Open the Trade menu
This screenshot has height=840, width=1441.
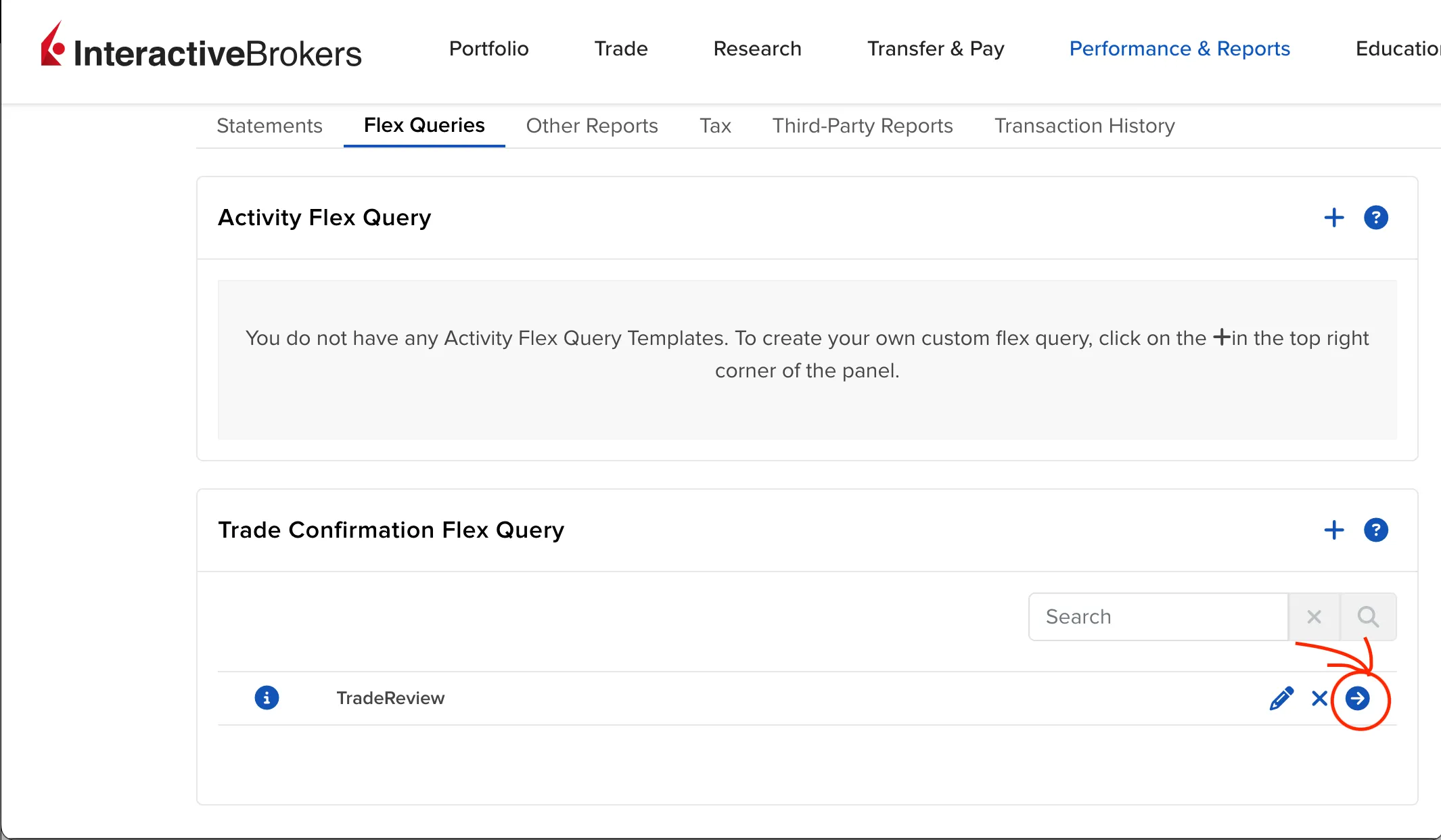(x=621, y=49)
